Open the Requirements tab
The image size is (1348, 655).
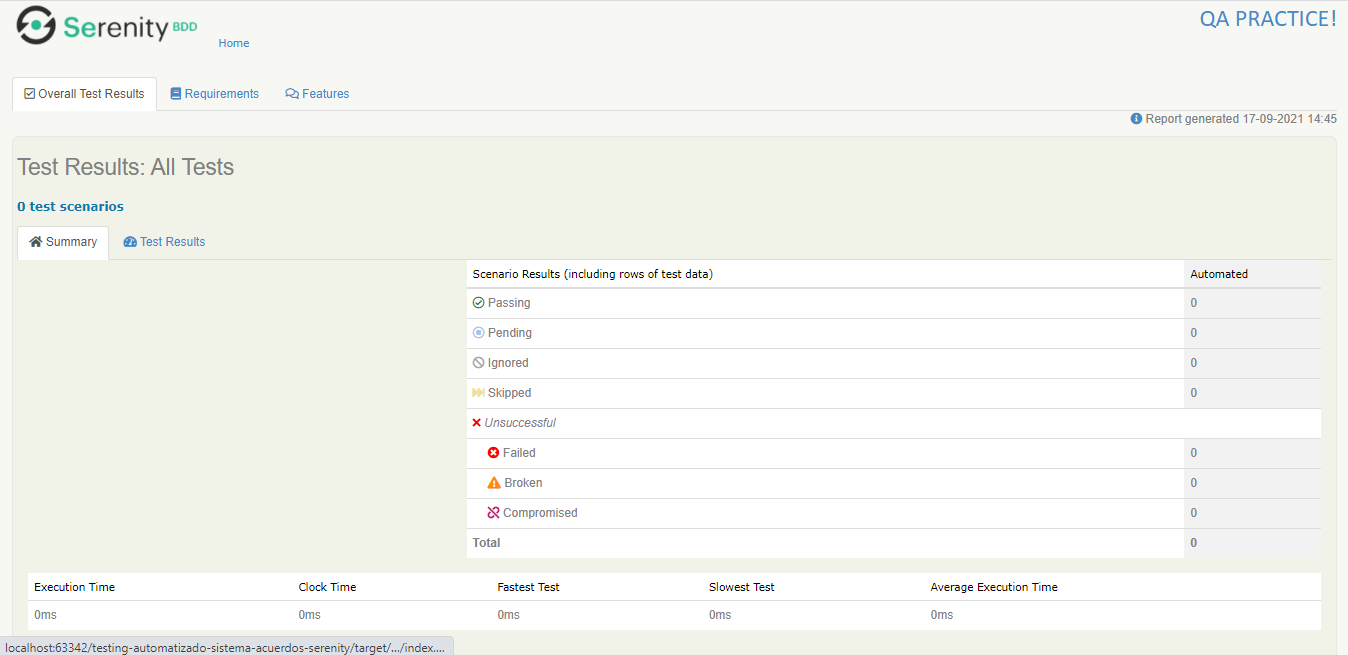point(214,93)
